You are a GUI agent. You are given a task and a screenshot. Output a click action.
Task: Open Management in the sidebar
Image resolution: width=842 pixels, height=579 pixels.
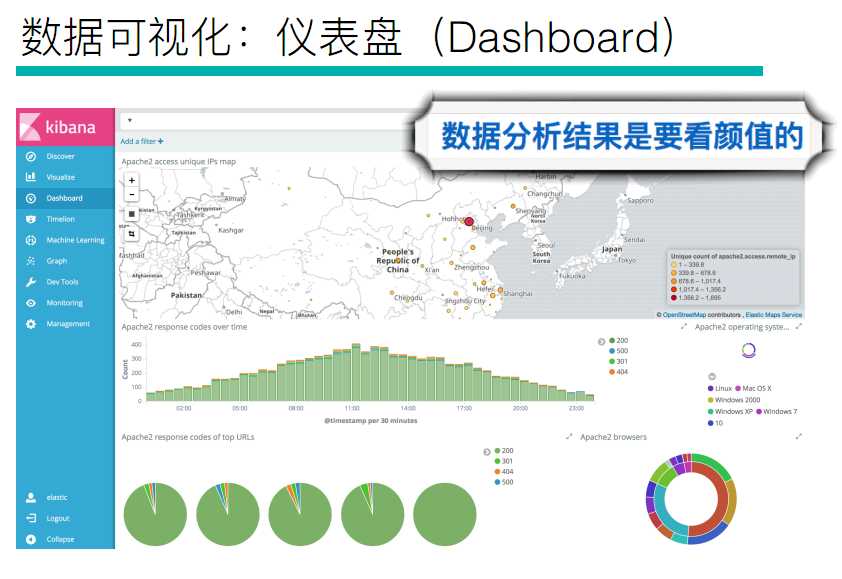(x=68, y=324)
